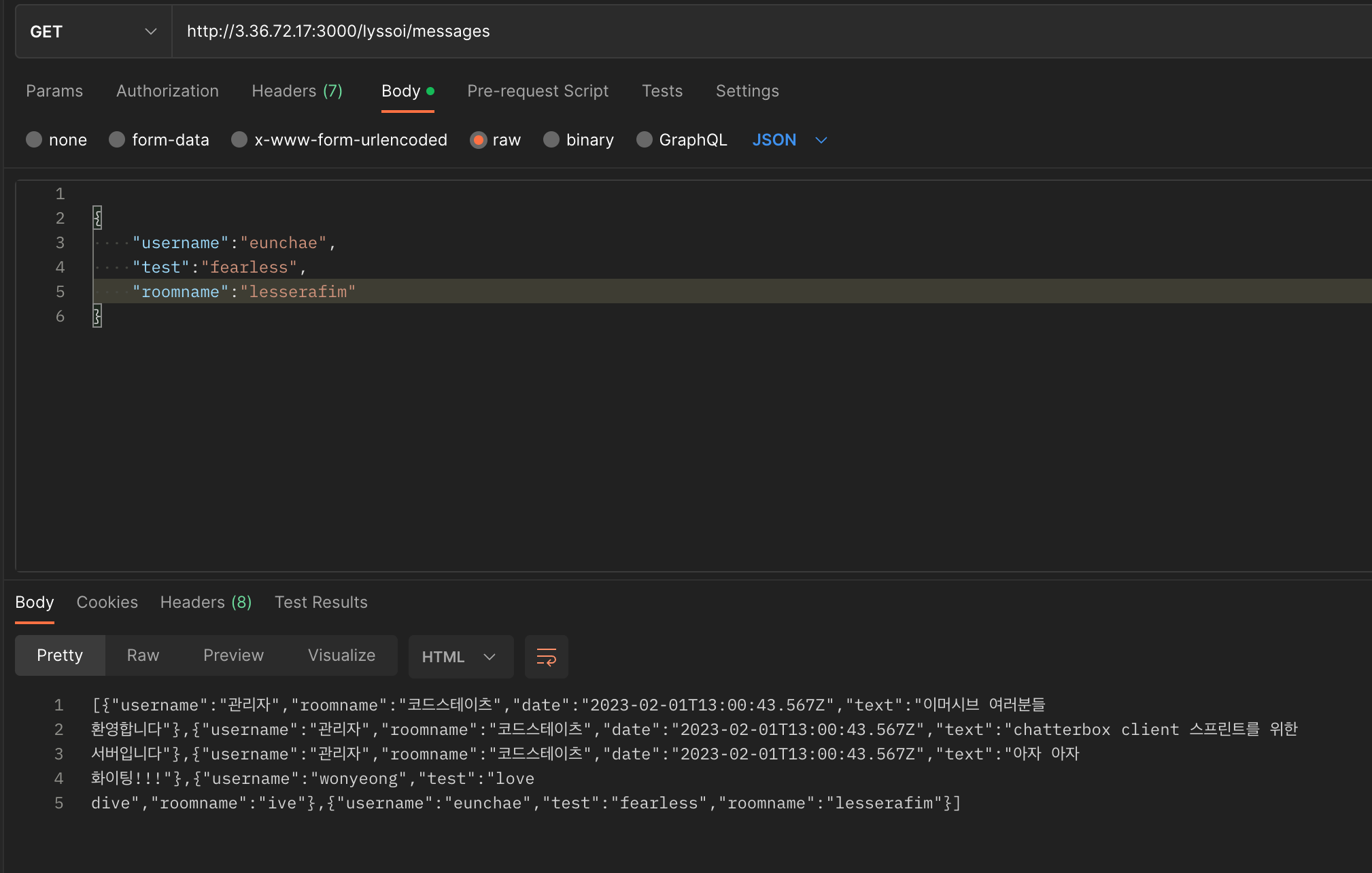
Task: Expand the JSON format dropdown
Action: point(789,140)
